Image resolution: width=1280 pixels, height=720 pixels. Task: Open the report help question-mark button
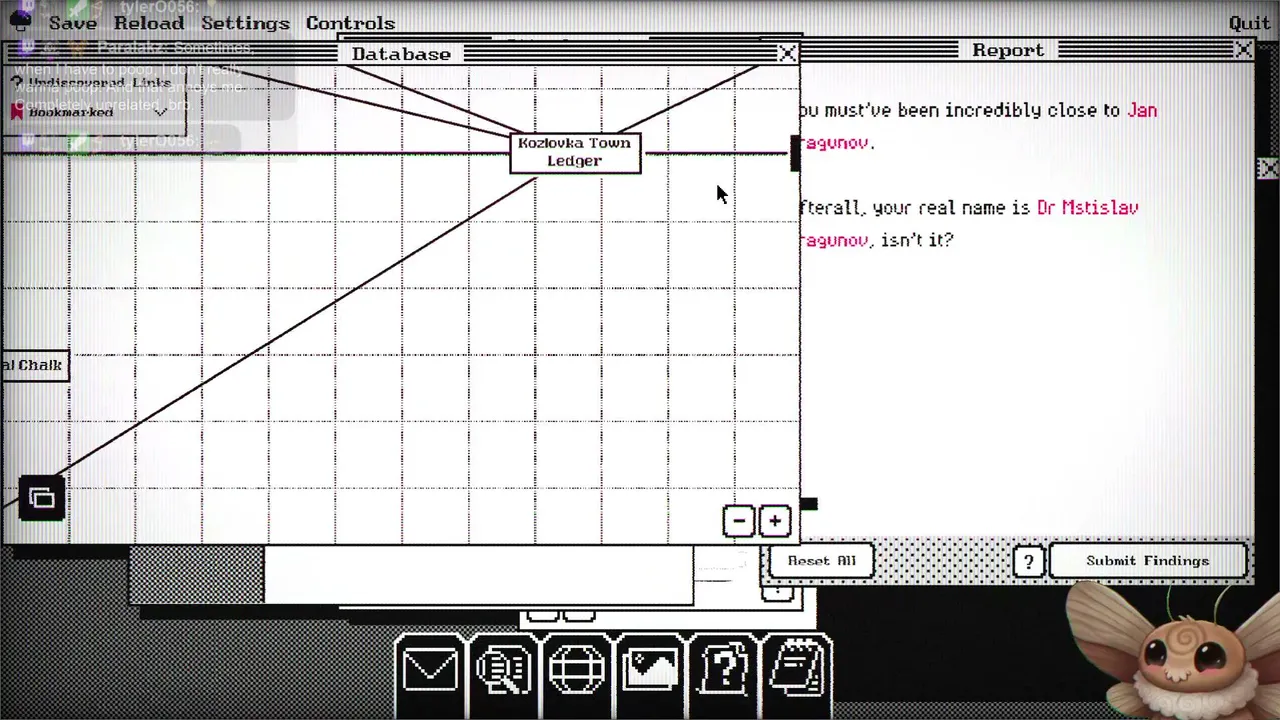pos(1028,561)
